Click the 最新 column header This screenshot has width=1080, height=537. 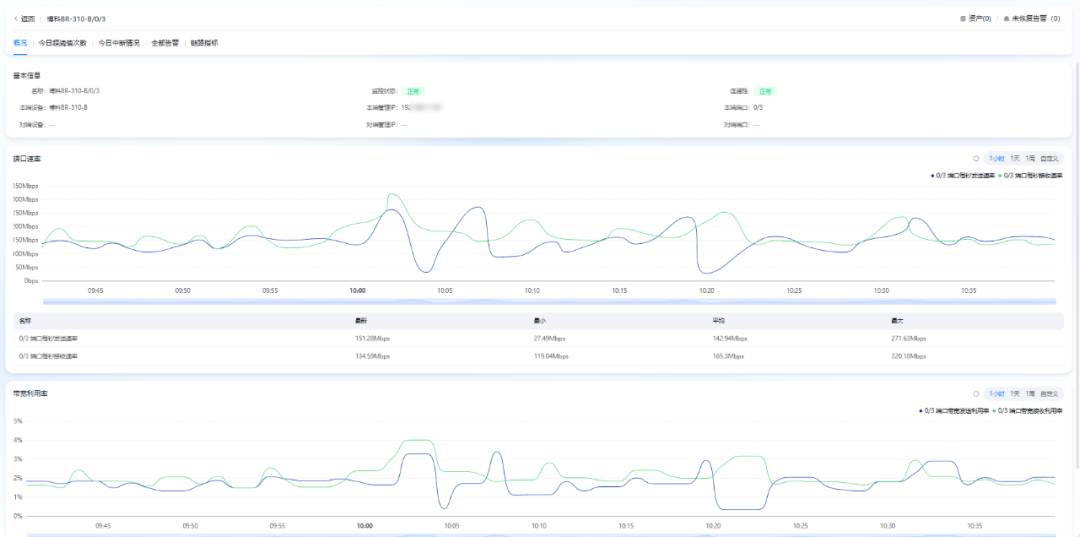tap(361, 321)
